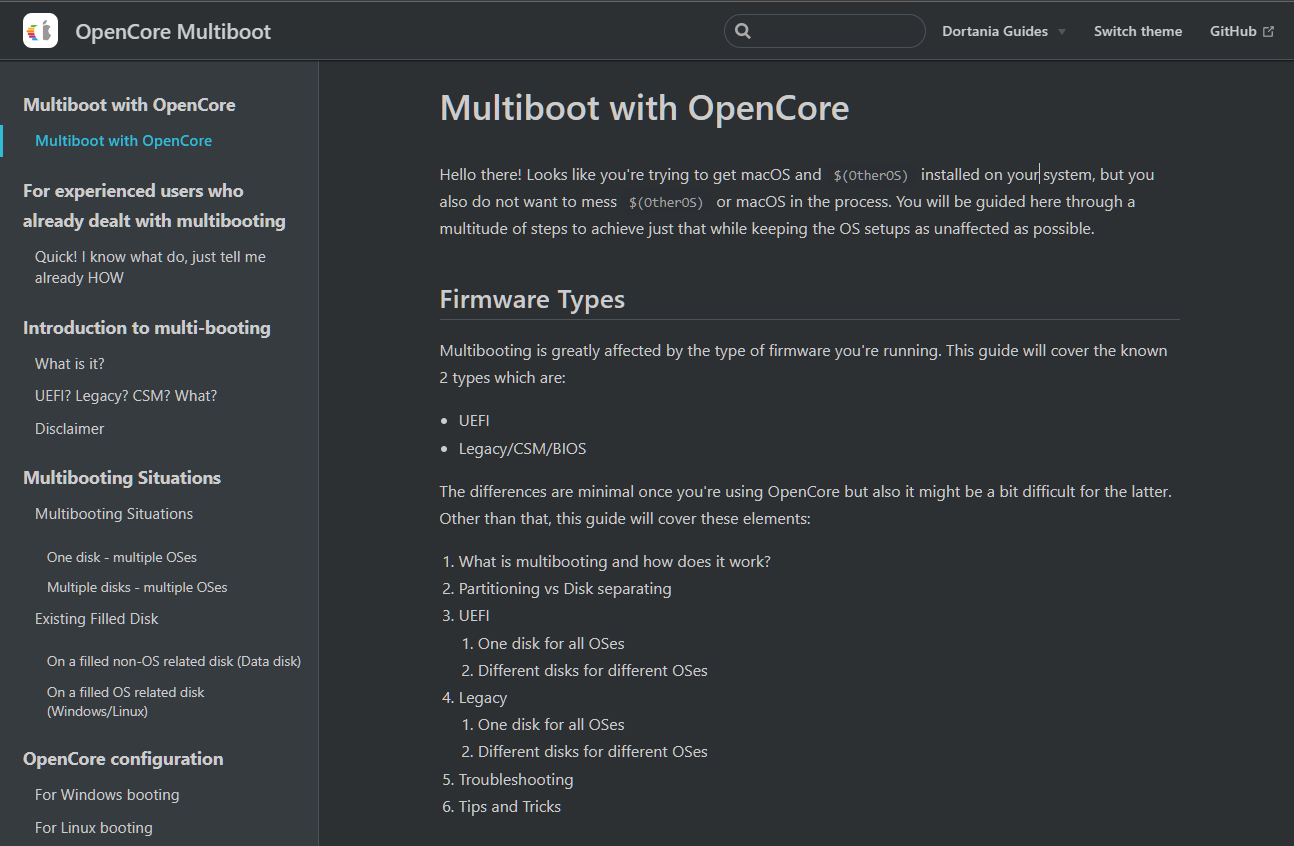Click 'For experienced users' sidebar heading
The image size is (1294, 846).
(x=154, y=206)
